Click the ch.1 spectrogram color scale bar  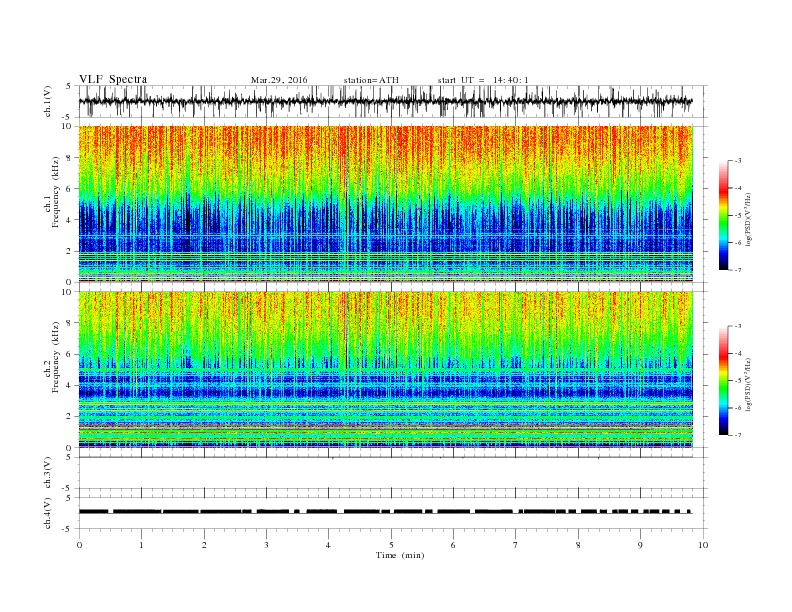(x=724, y=215)
